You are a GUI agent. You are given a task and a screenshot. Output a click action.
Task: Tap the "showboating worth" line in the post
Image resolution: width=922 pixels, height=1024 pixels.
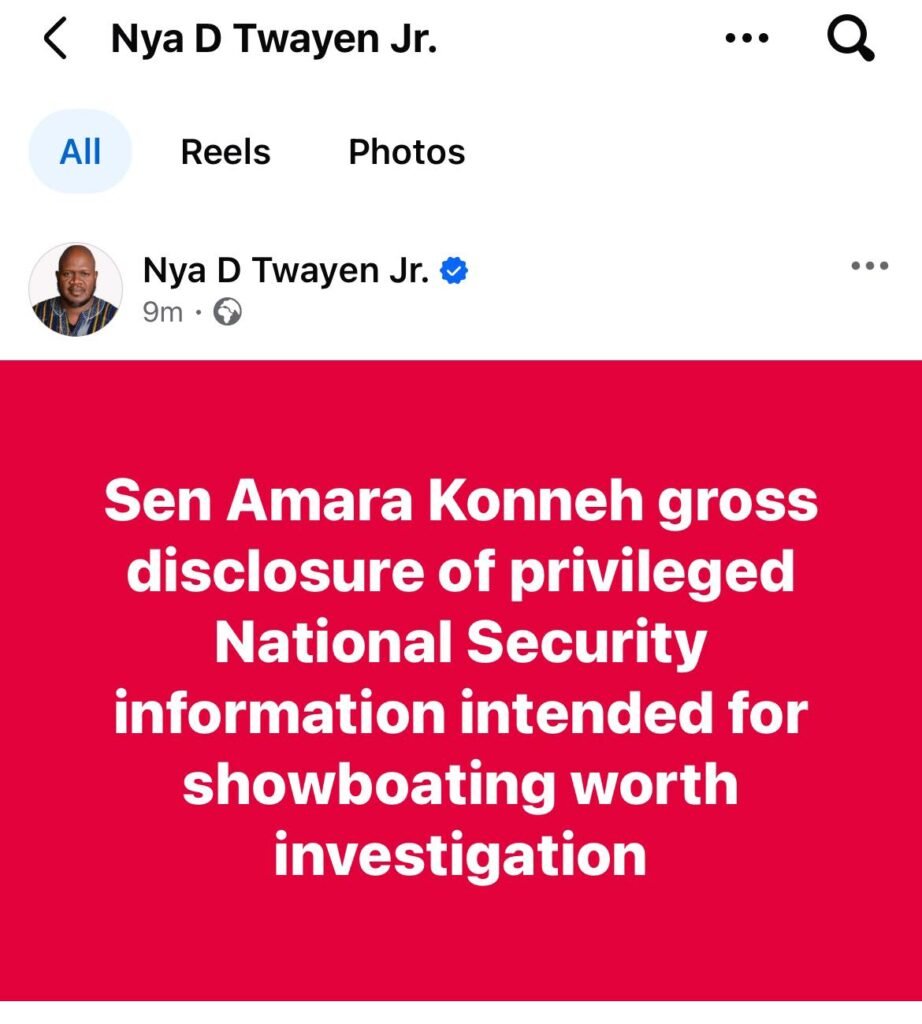tap(461, 783)
